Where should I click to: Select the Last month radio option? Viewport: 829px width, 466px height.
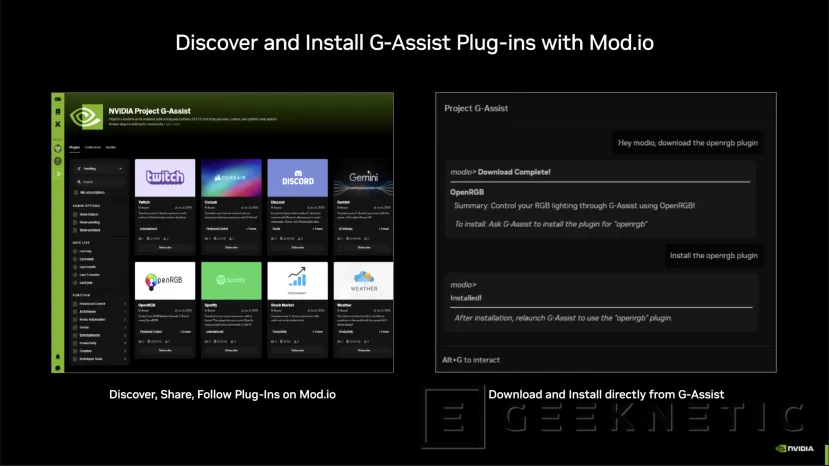pyautogui.click(x=75, y=267)
